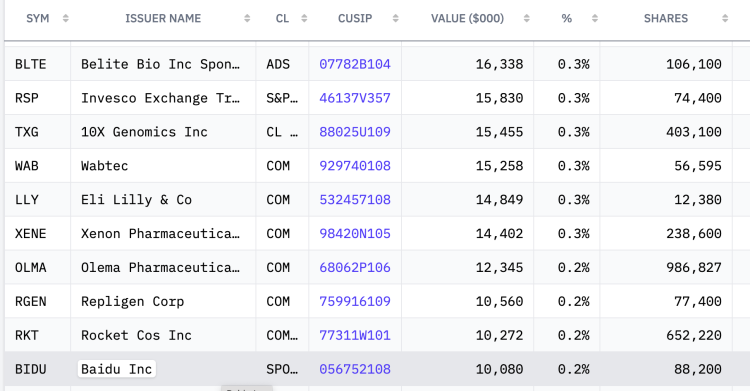Click value 14,402 in XENE row
Viewport: 750px width, 391px height.
(x=499, y=234)
